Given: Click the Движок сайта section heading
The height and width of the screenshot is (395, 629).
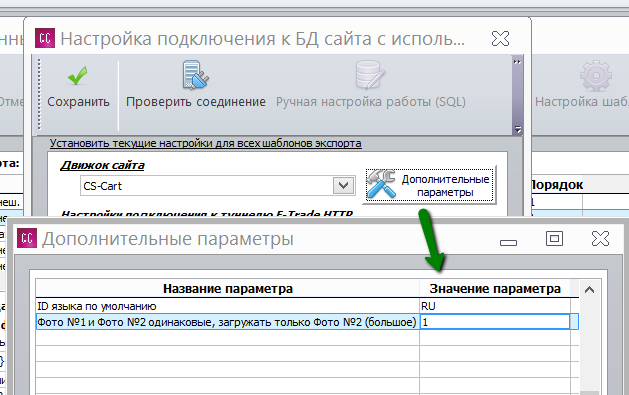Looking at the screenshot, I should pos(102,165).
